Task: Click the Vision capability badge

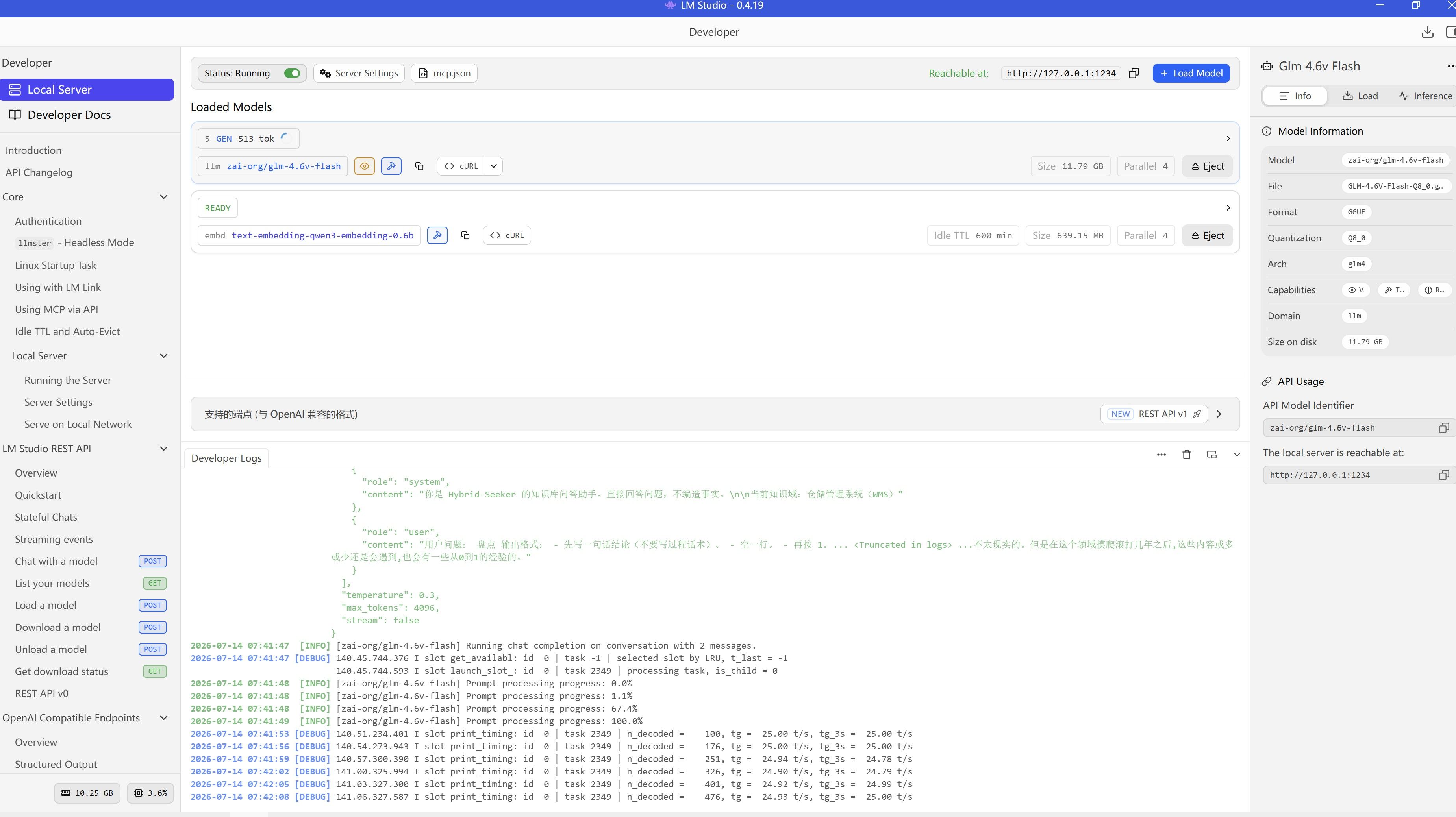Action: coord(1355,290)
